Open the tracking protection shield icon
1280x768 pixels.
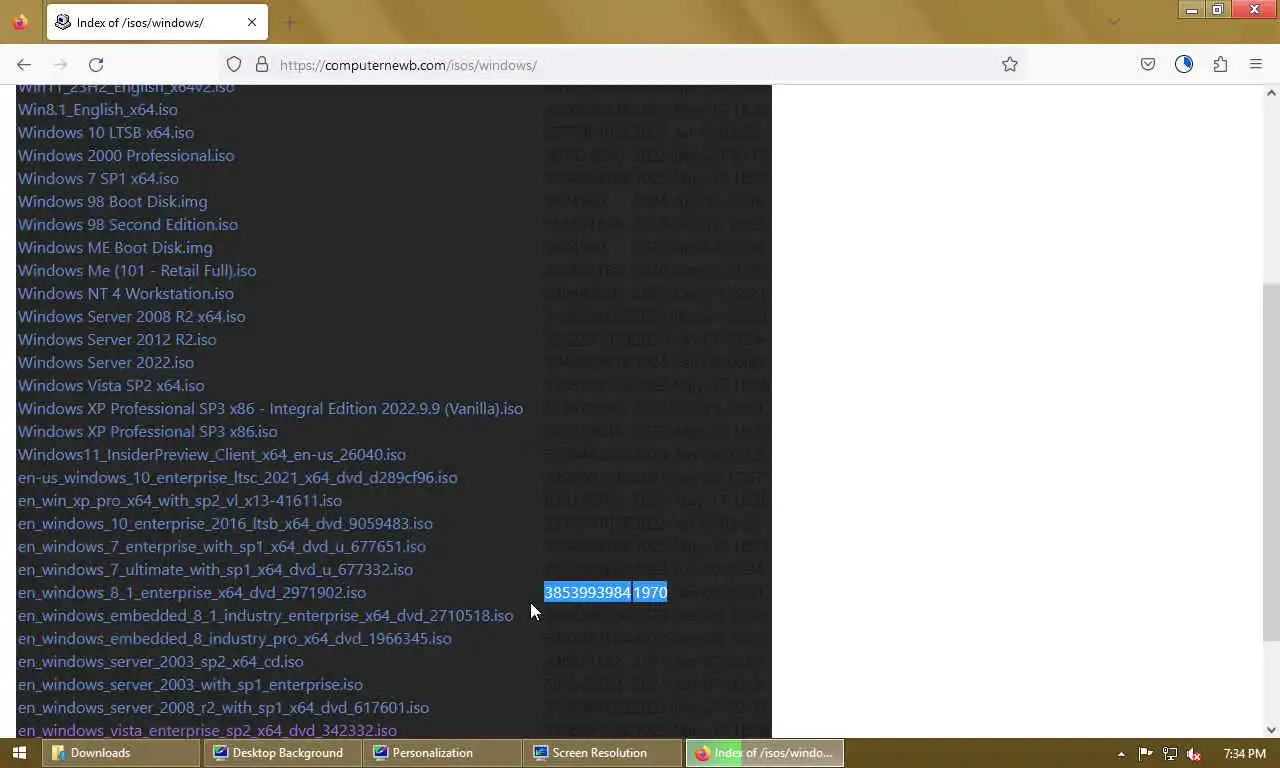click(x=234, y=64)
